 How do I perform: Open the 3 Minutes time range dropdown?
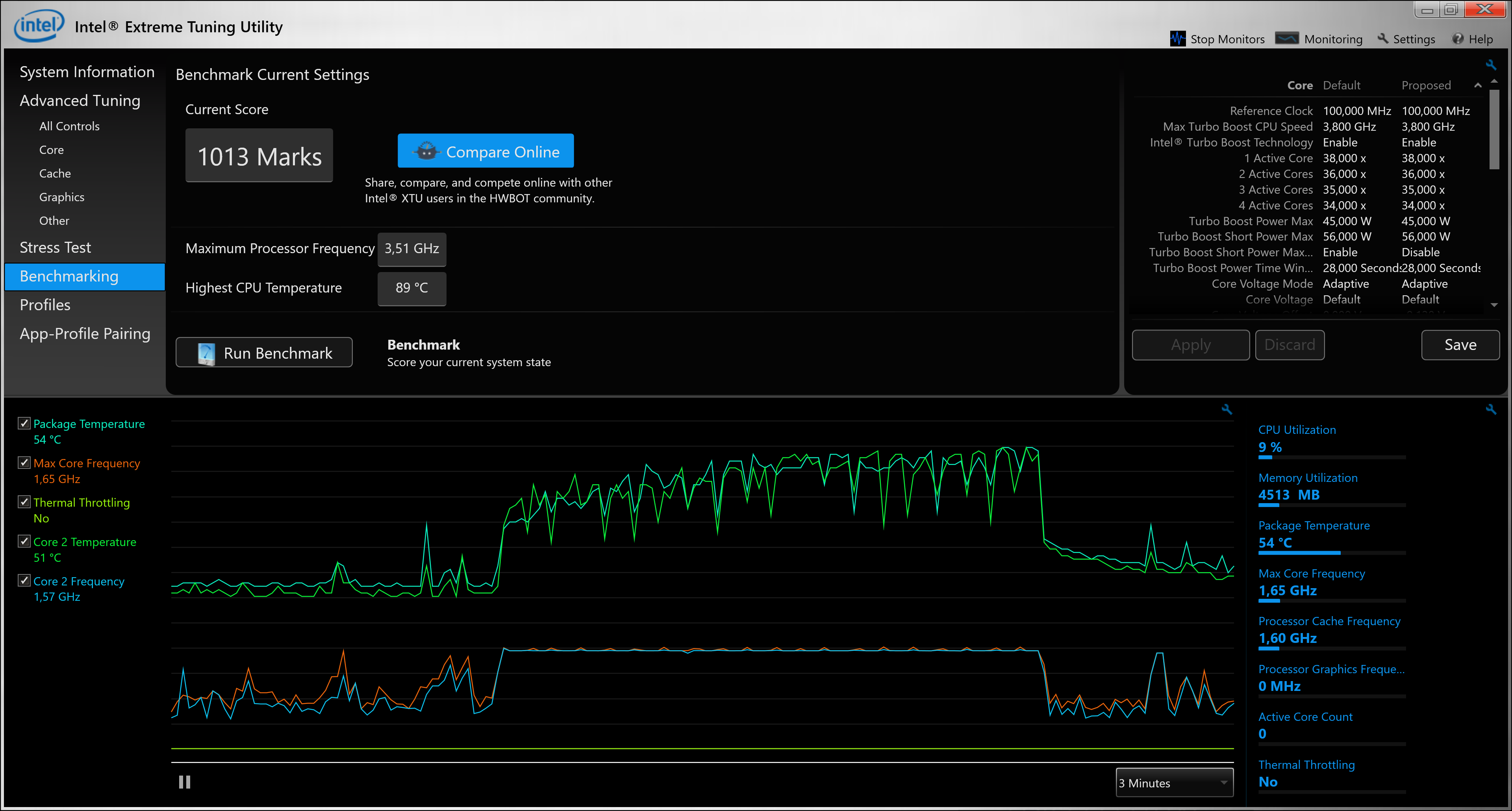pyautogui.click(x=1174, y=783)
